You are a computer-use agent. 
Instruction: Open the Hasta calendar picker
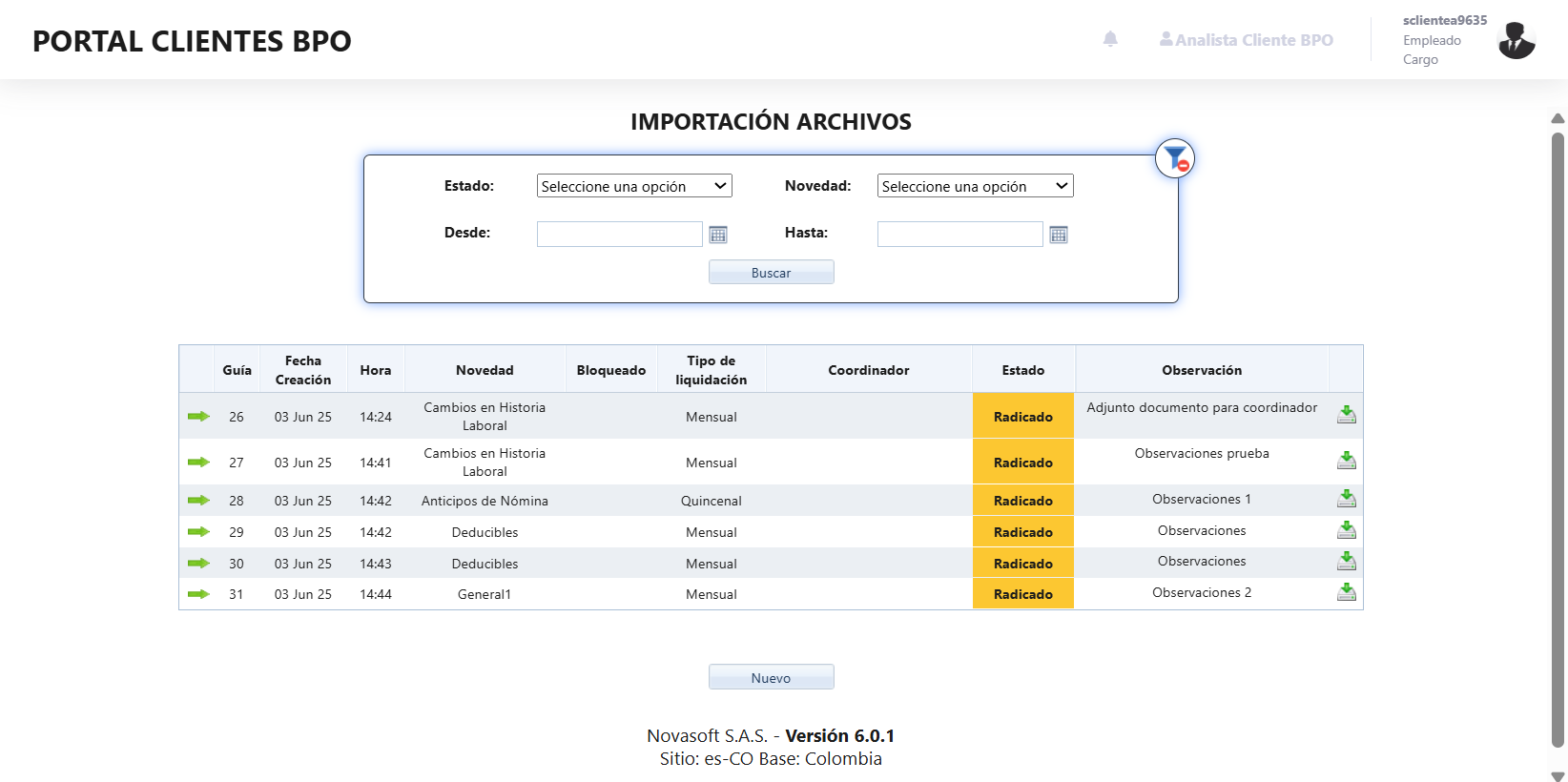pyautogui.click(x=1059, y=235)
